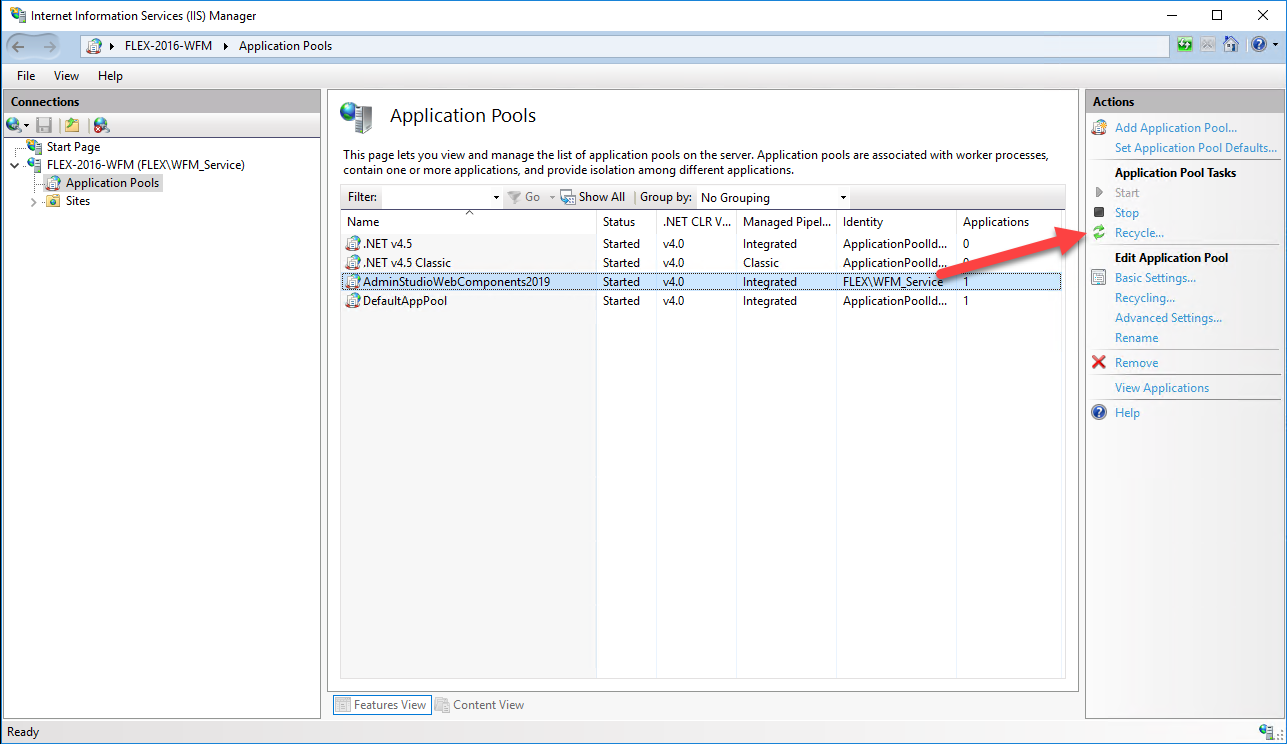1287x744 pixels.
Task: Click the green Recycle arrows icon
Action: (1099, 232)
